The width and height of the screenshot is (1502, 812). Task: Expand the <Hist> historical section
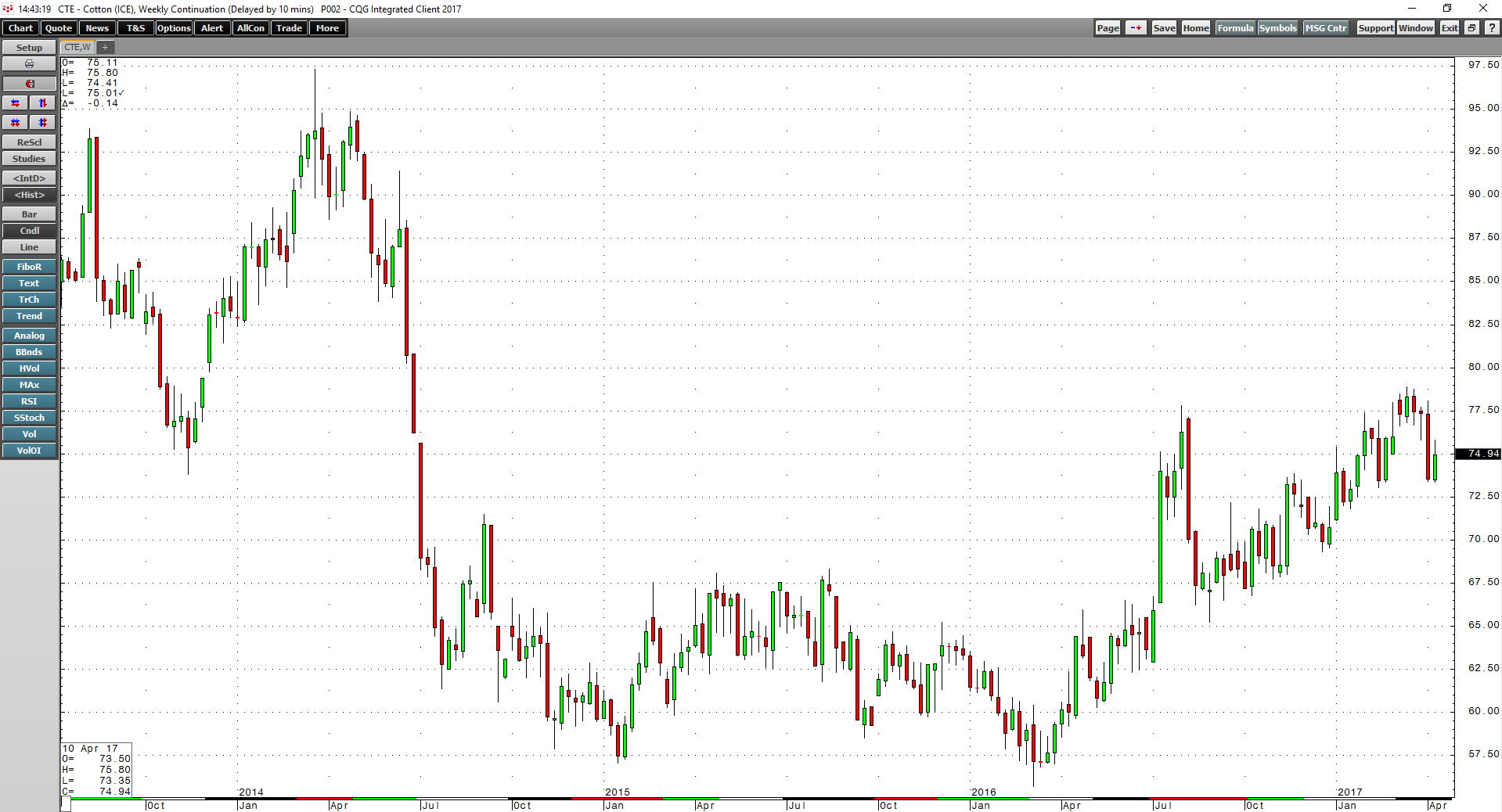pyautogui.click(x=29, y=195)
